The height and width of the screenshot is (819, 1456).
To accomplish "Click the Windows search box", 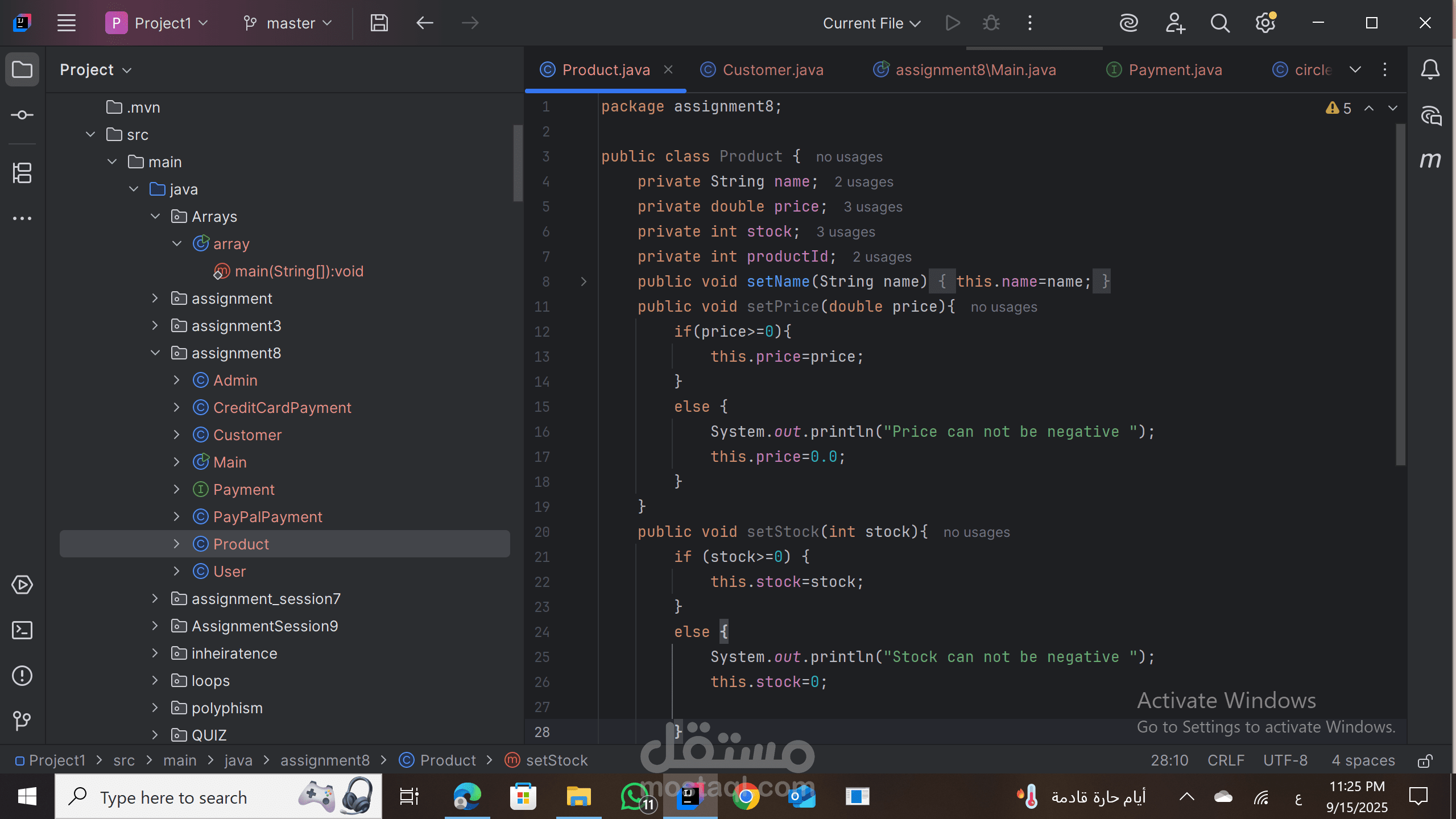I will tap(218, 797).
